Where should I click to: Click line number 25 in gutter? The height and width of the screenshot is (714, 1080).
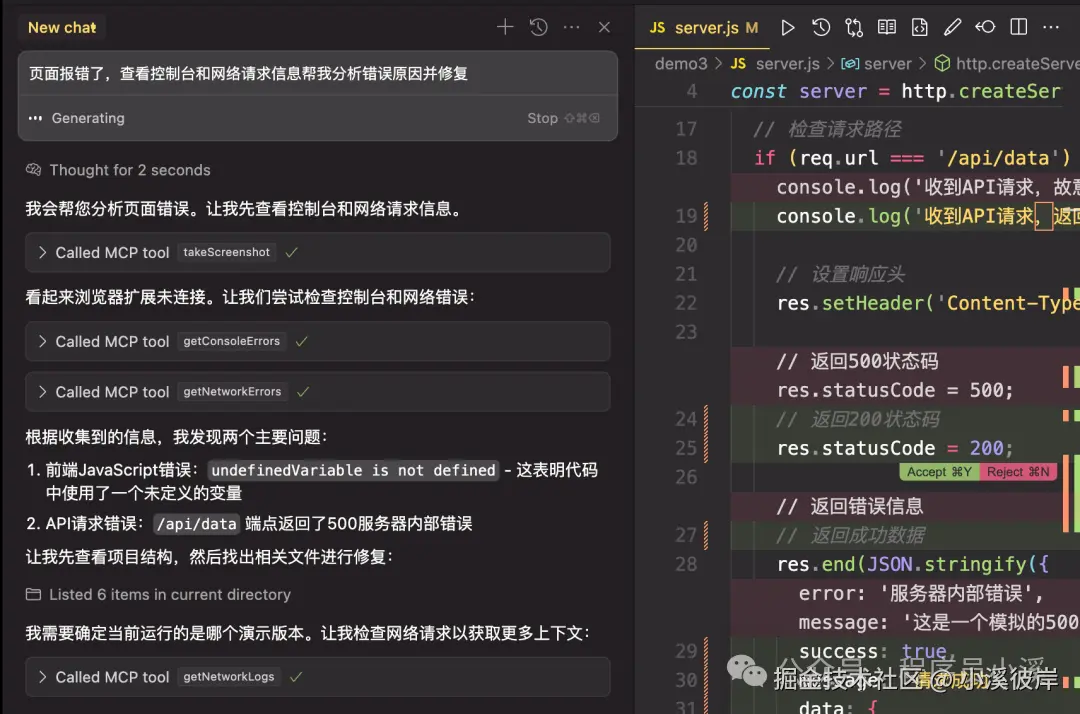coord(686,448)
